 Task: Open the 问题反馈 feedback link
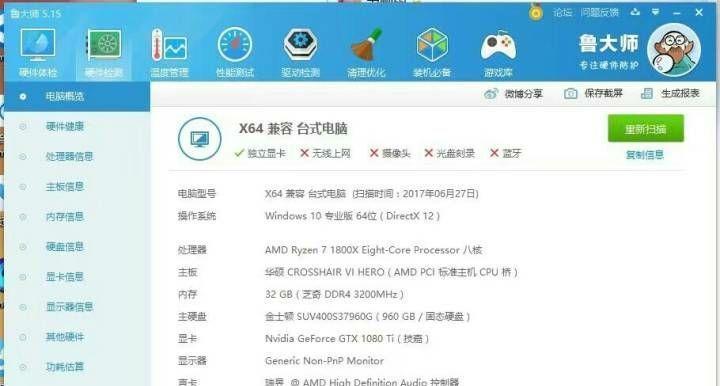pyautogui.click(x=599, y=12)
